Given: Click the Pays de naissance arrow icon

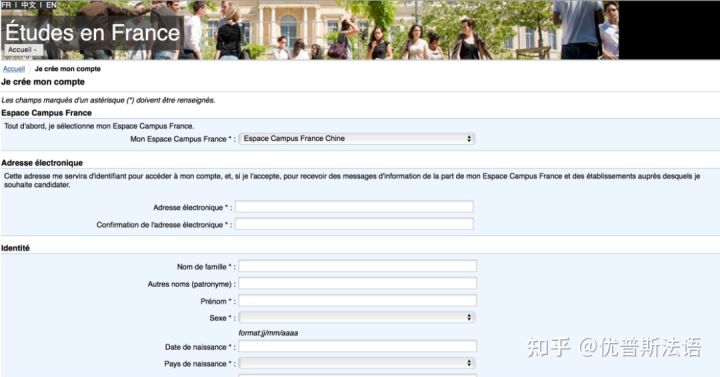Looking at the screenshot, I should point(469,363).
